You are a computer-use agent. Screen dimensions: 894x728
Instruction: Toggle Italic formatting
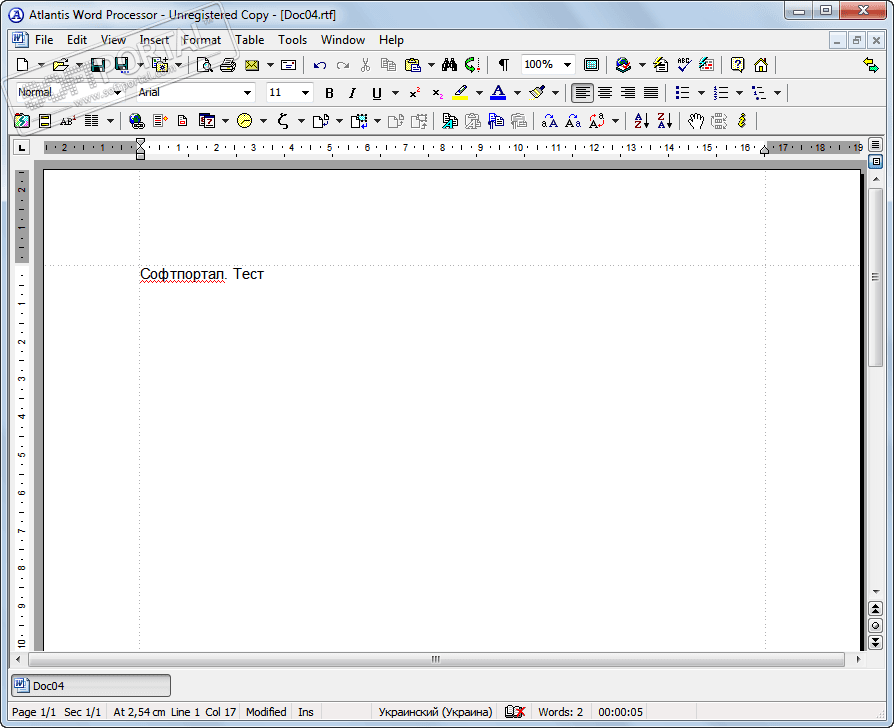click(x=352, y=93)
